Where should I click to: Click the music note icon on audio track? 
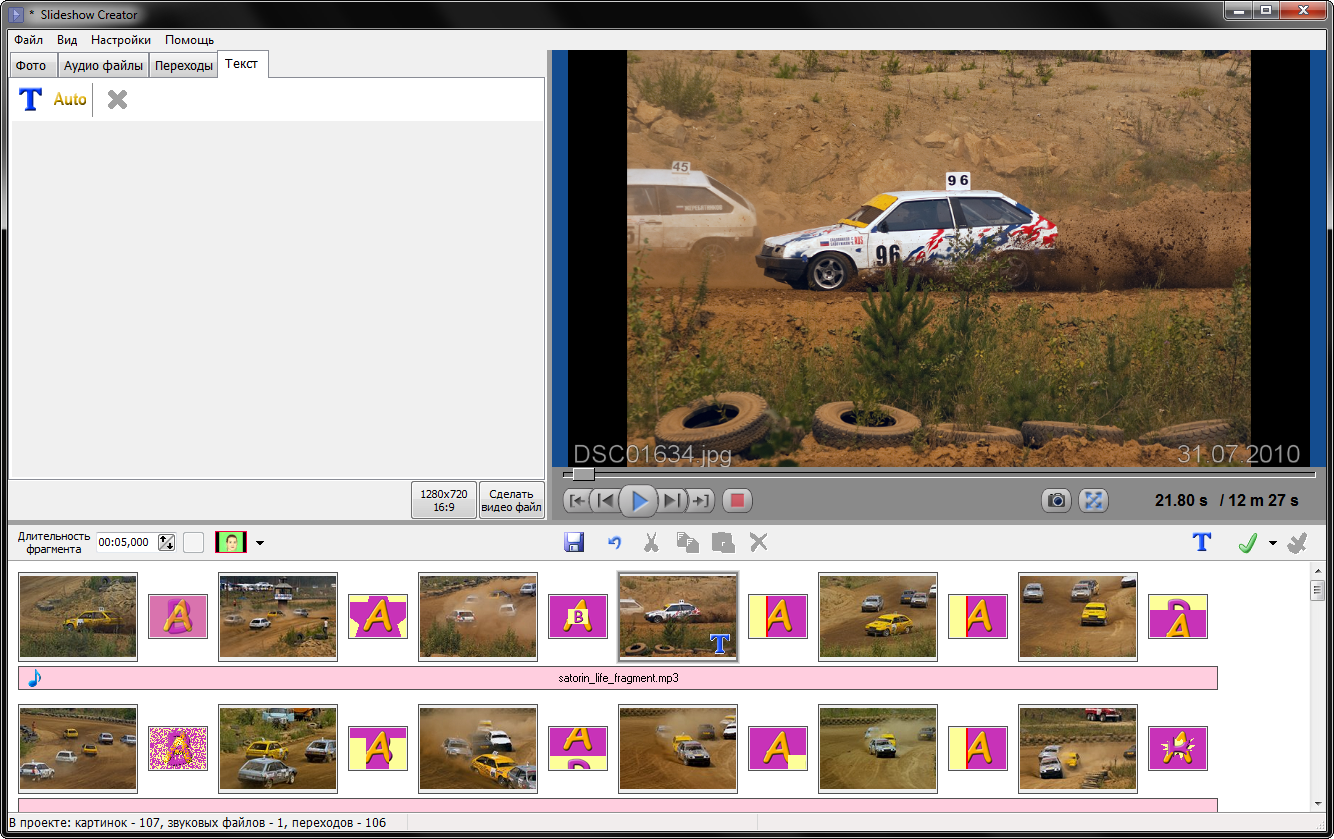[34, 678]
